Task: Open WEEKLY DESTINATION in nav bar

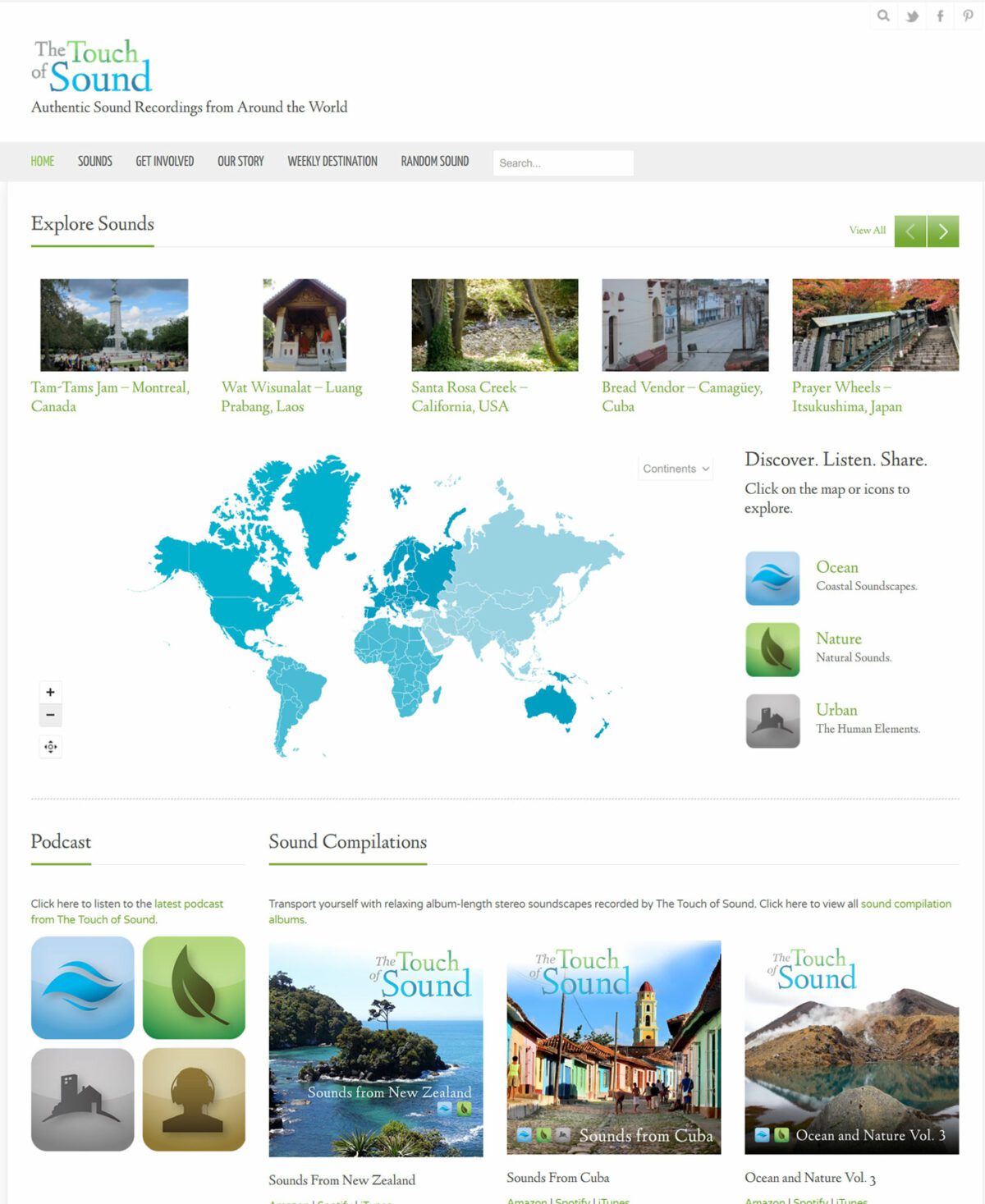Action: pyautogui.click(x=332, y=162)
